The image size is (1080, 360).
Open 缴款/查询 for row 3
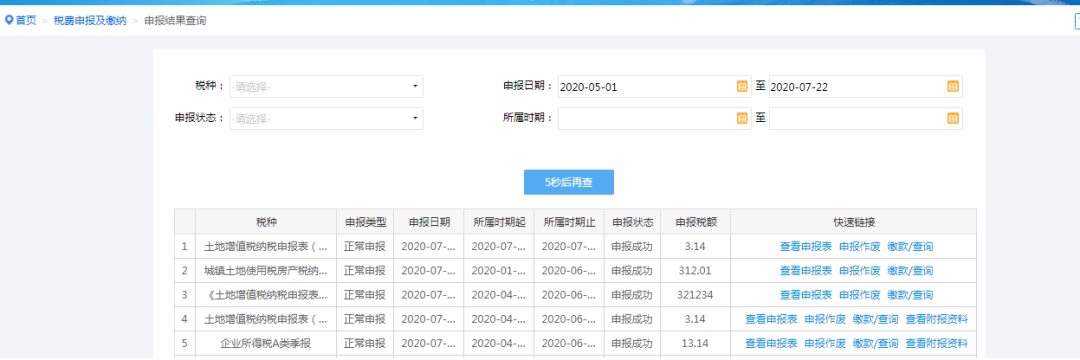909,295
